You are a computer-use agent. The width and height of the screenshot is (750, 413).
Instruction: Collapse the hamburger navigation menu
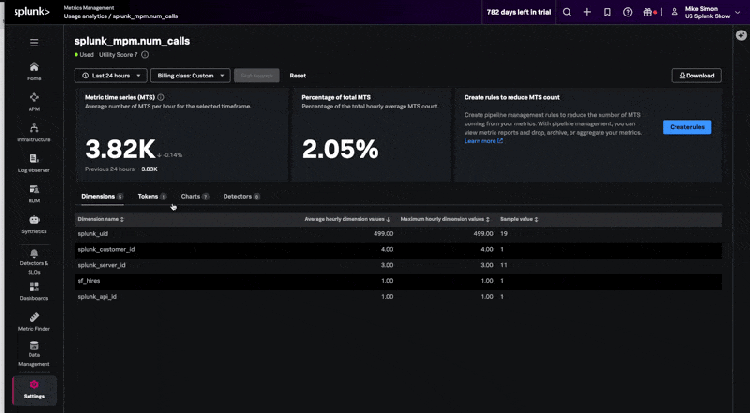[x=34, y=42]
